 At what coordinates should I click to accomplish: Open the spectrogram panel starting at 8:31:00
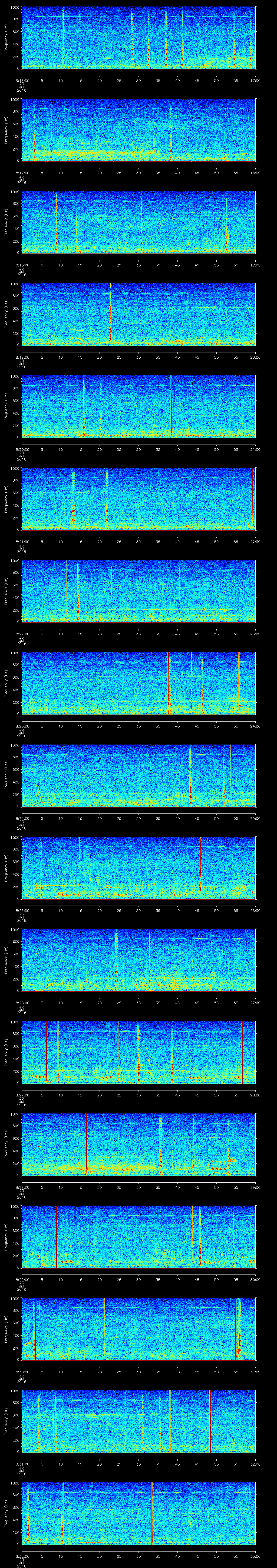(139, 1421)
